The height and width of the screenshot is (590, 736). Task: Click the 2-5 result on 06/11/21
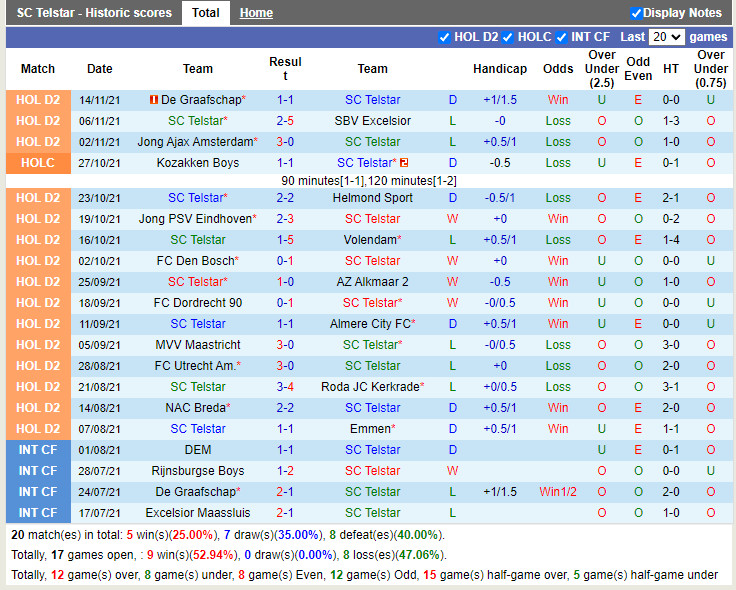coord(285,121)
